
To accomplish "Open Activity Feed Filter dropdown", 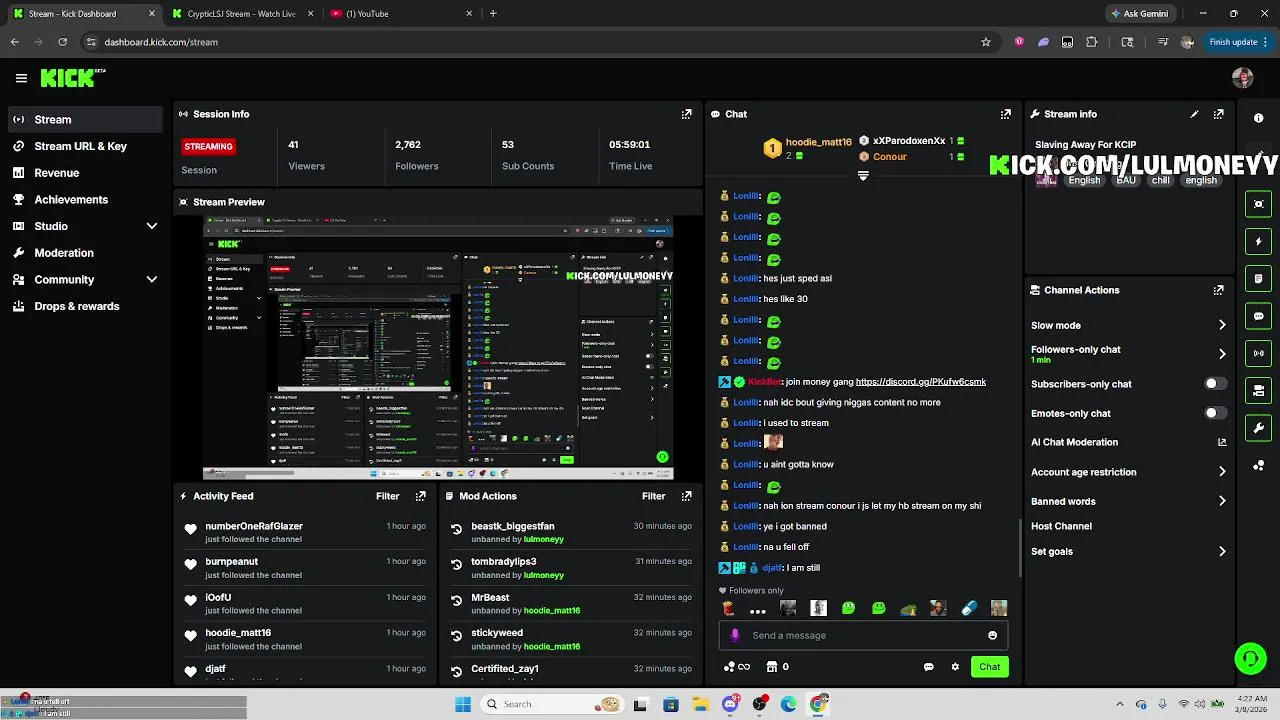I will coord(387,496).
